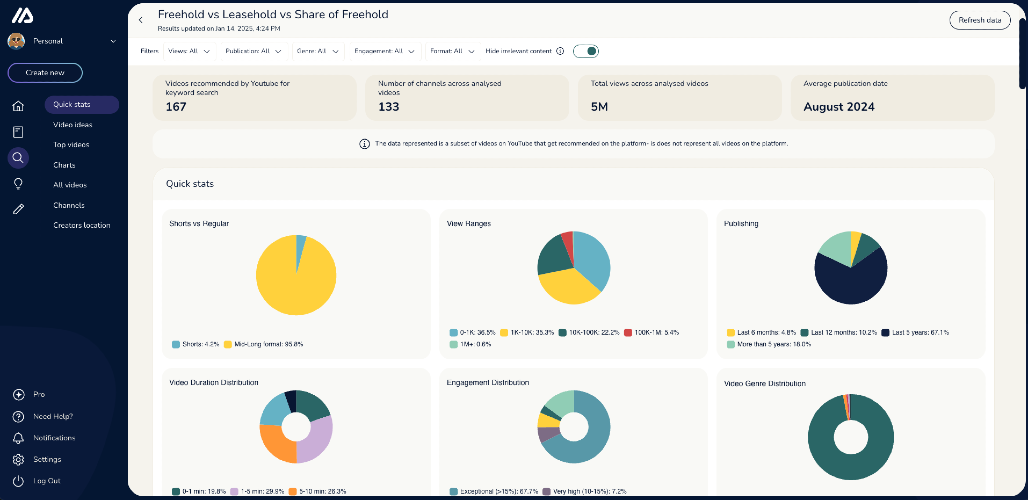Toggle Hide irrelevant content switch
1028x500 pixels.
click(586, 51)
